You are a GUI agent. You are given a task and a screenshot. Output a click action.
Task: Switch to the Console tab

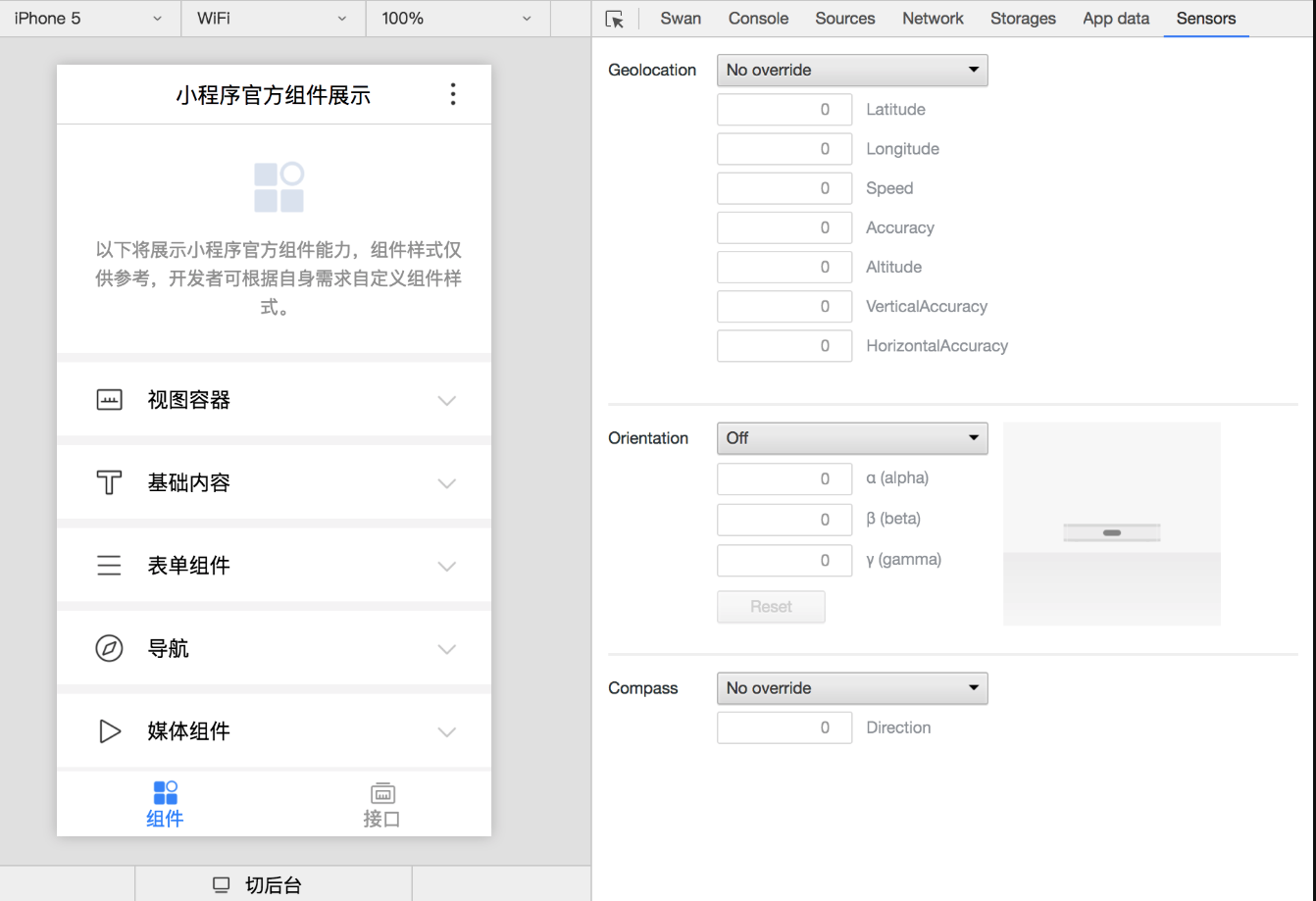point(757,18)
